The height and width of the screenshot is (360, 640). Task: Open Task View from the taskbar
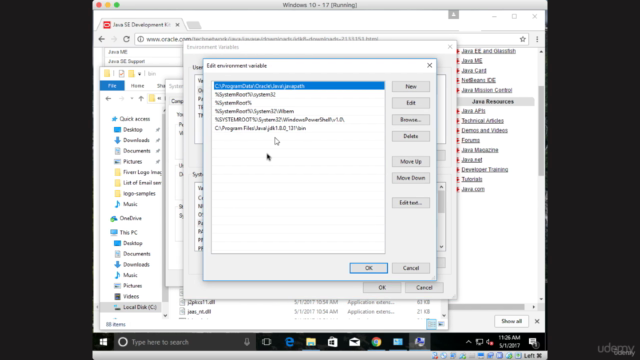pos(267,342)
